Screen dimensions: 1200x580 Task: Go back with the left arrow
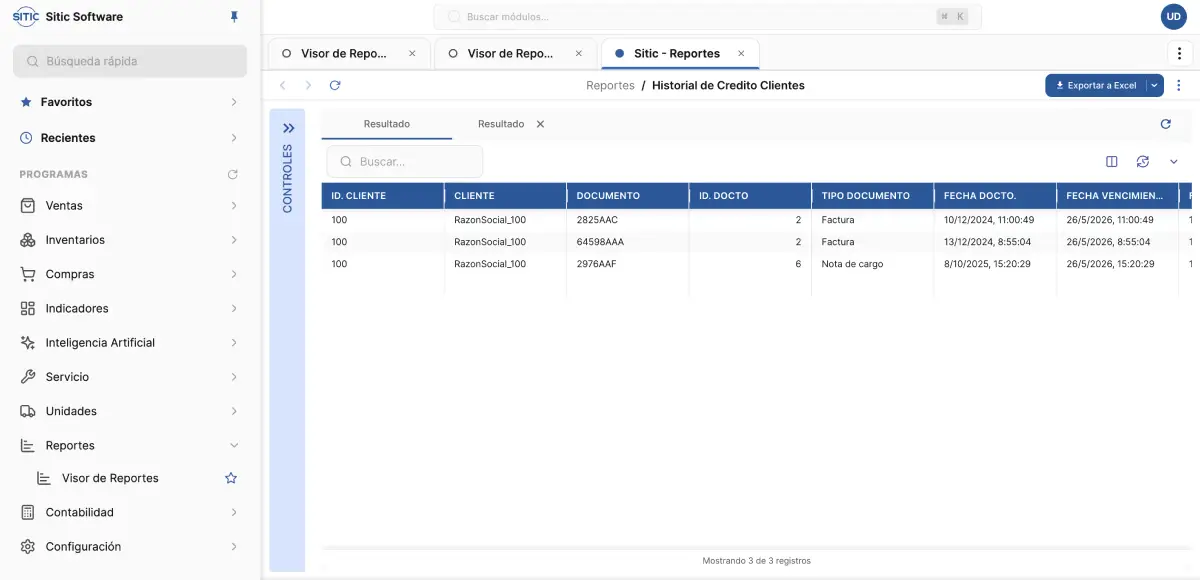pos(283,85)
